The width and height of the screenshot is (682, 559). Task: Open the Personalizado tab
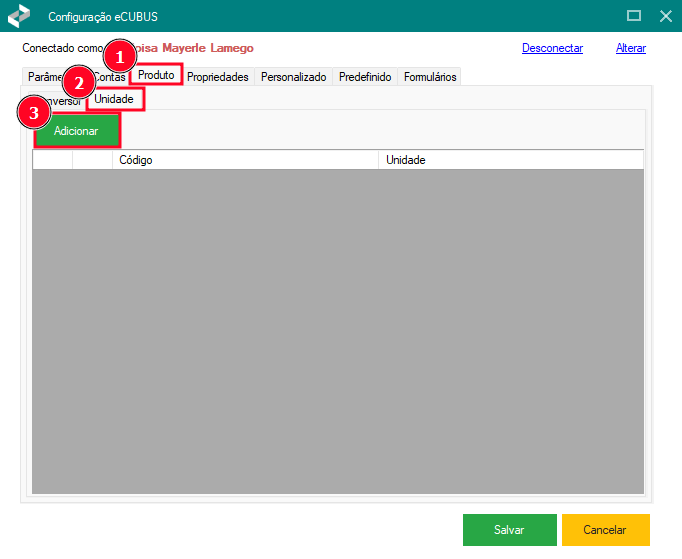pos(294,77)
